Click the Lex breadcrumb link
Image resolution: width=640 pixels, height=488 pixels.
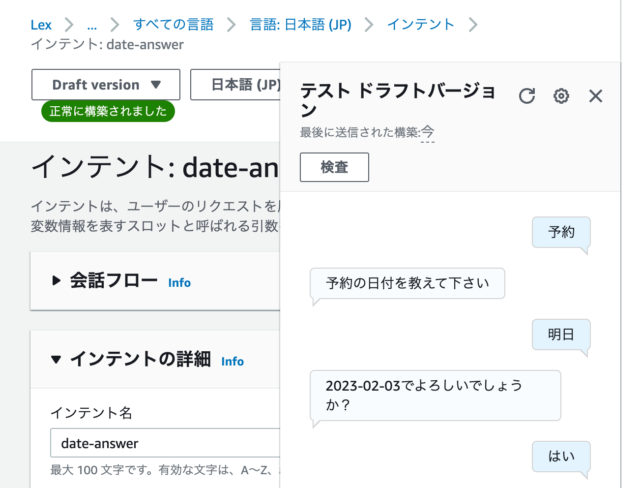(41, 24)
